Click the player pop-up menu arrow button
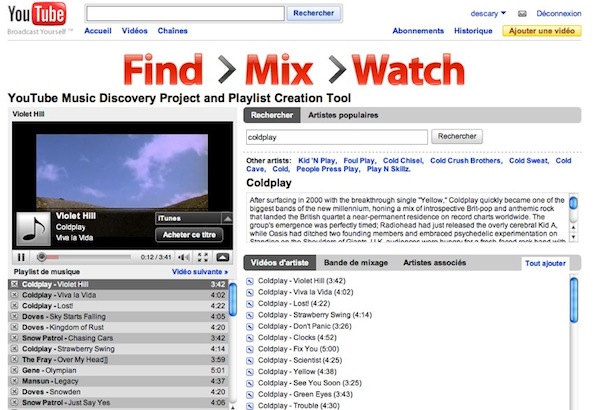This screenshot has height=410, width=600. tap(222, 257)
